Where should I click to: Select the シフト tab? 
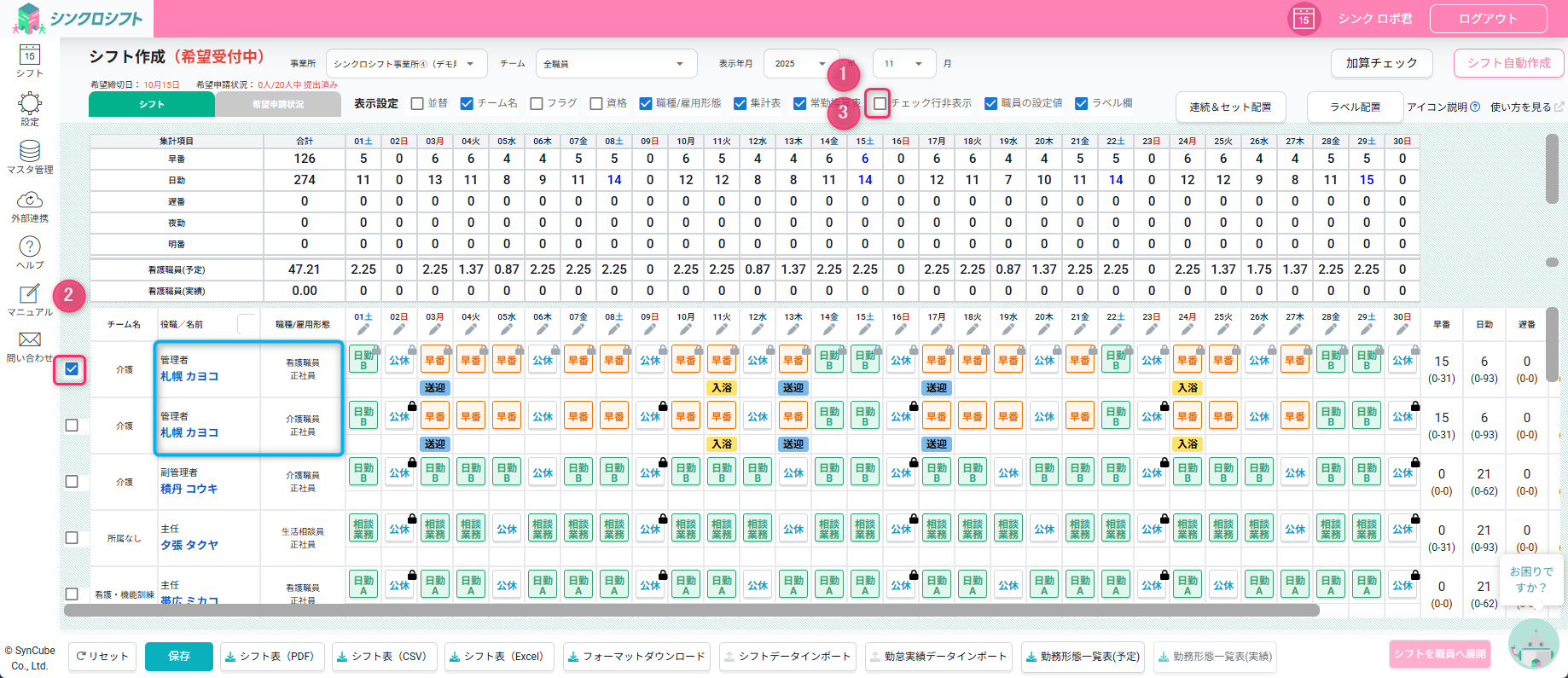coord(152,104)
